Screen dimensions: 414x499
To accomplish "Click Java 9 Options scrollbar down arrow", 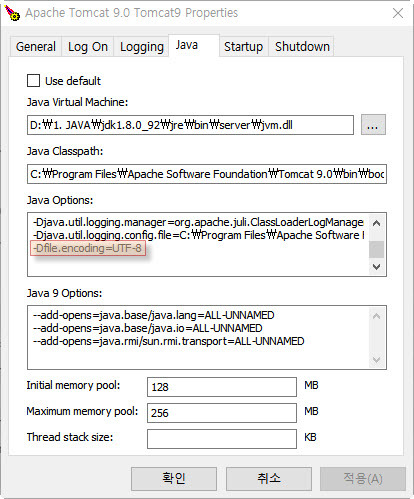I will [x=376, y=360].
